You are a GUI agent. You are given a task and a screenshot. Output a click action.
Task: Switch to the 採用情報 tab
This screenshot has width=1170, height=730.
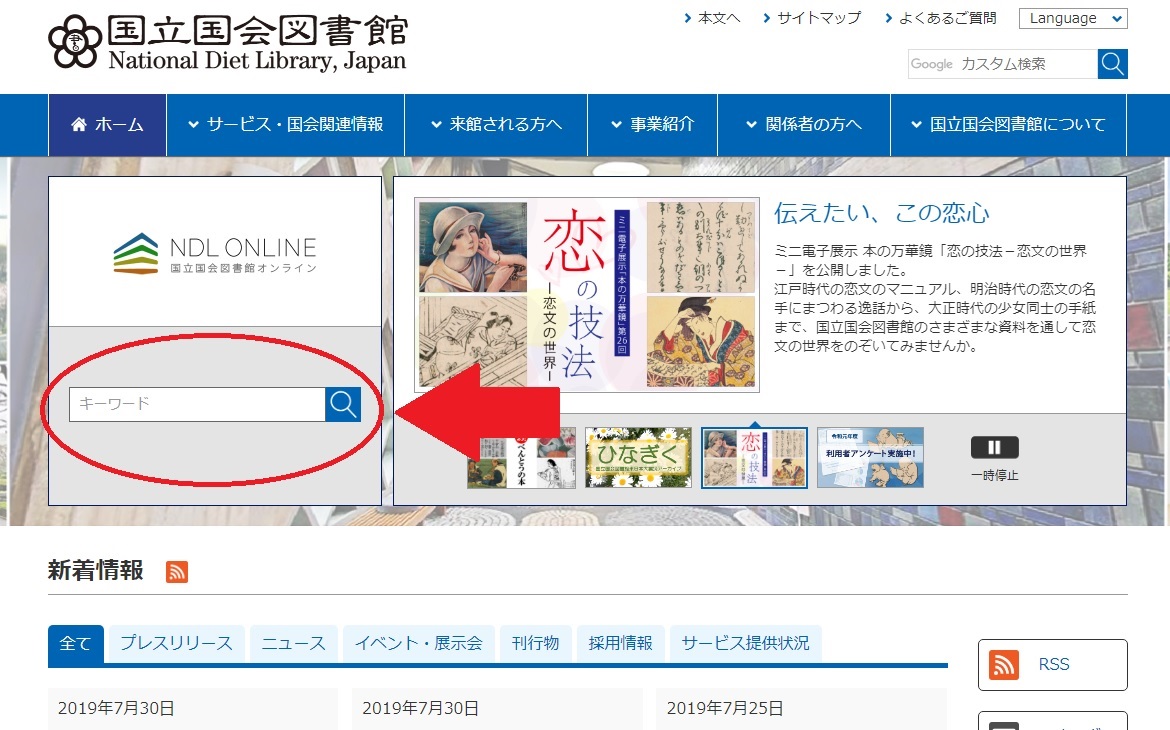pos(621,643)
